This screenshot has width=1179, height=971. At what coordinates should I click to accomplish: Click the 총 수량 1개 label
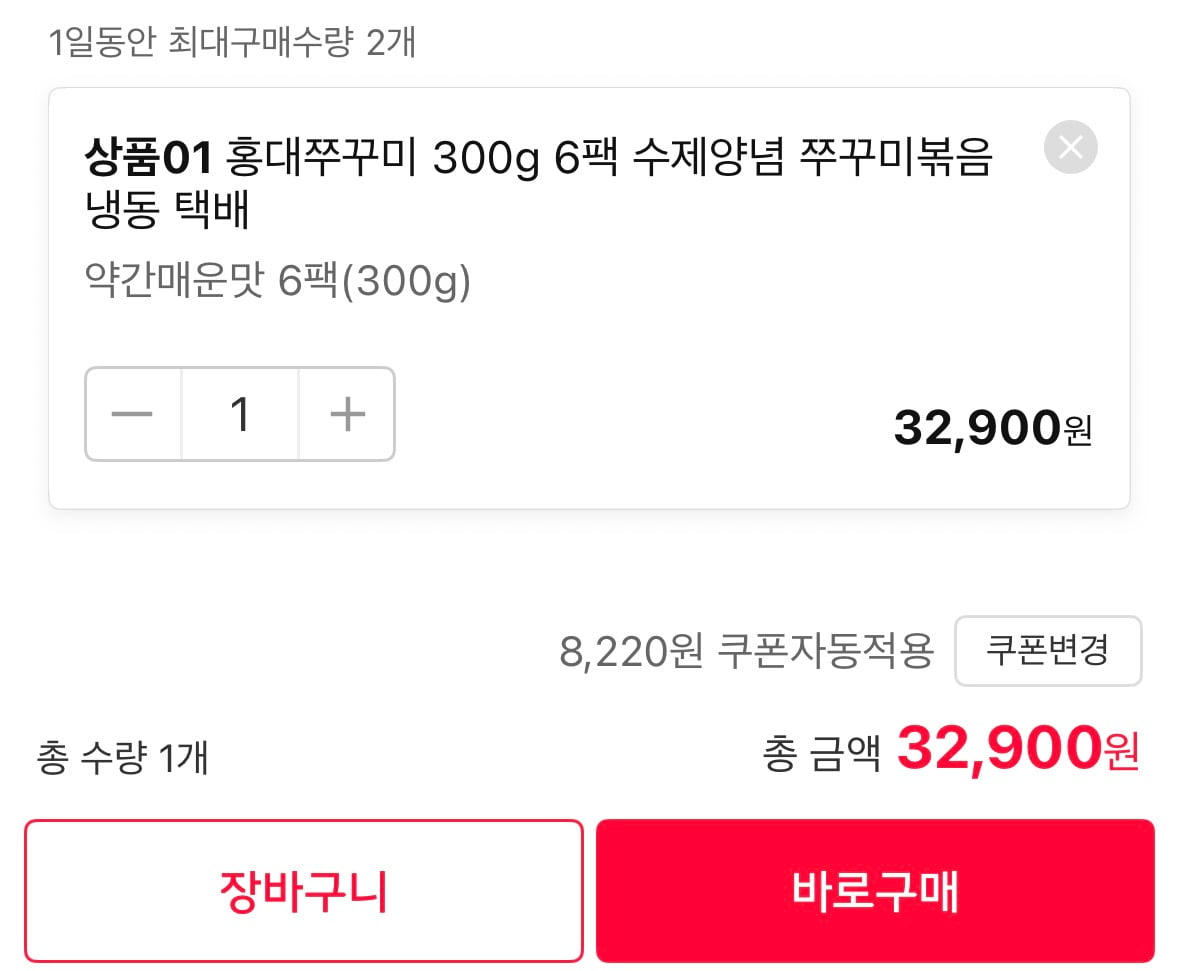click(x=122, y=757)
